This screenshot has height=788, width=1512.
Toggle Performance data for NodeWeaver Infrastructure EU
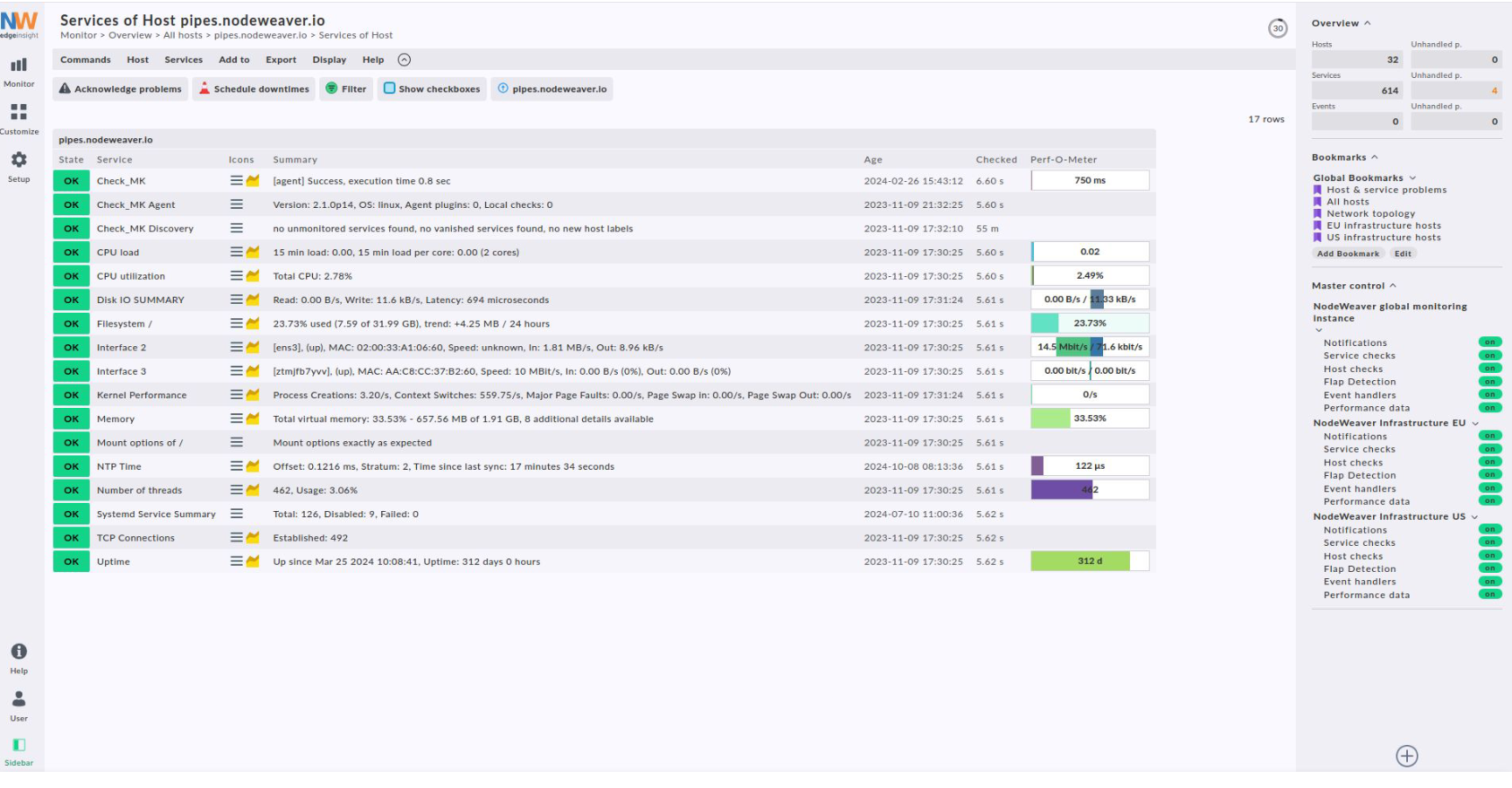click(1490, 501)
